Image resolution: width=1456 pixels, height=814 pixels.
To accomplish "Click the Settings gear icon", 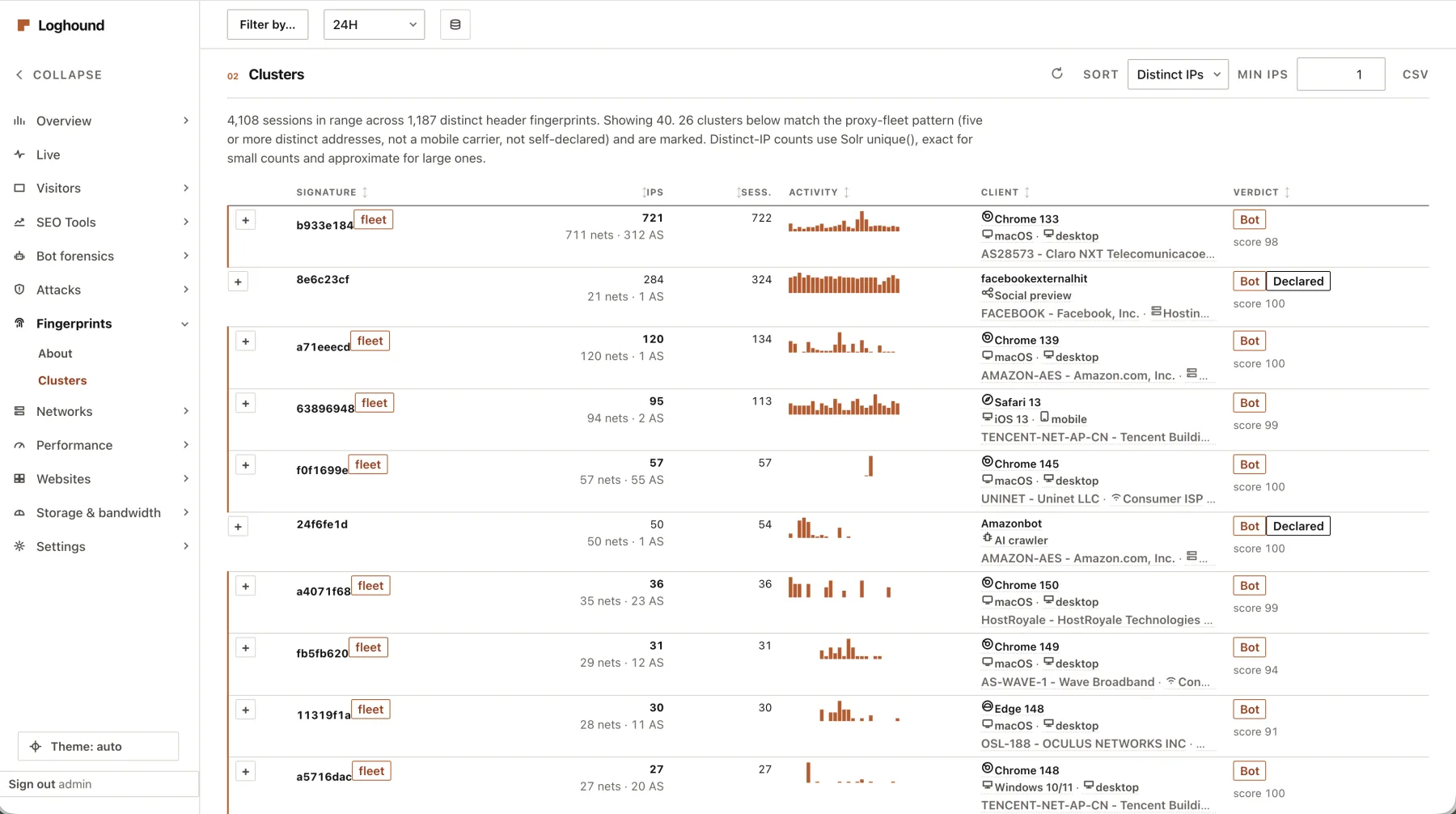I will point(19,546).
